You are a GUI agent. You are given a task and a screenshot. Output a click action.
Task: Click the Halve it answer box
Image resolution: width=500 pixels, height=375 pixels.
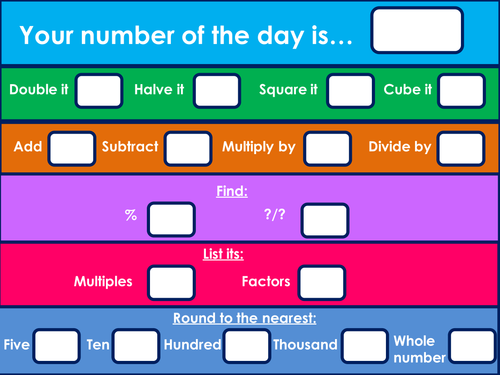tap(217, 91)
